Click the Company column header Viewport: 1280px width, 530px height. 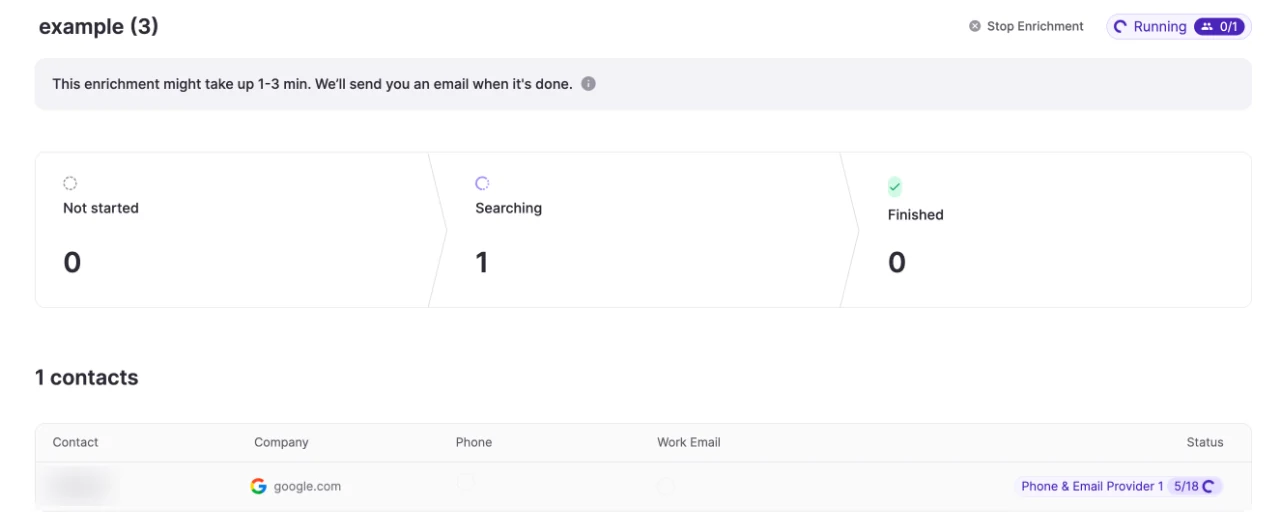tap(281, 442)
